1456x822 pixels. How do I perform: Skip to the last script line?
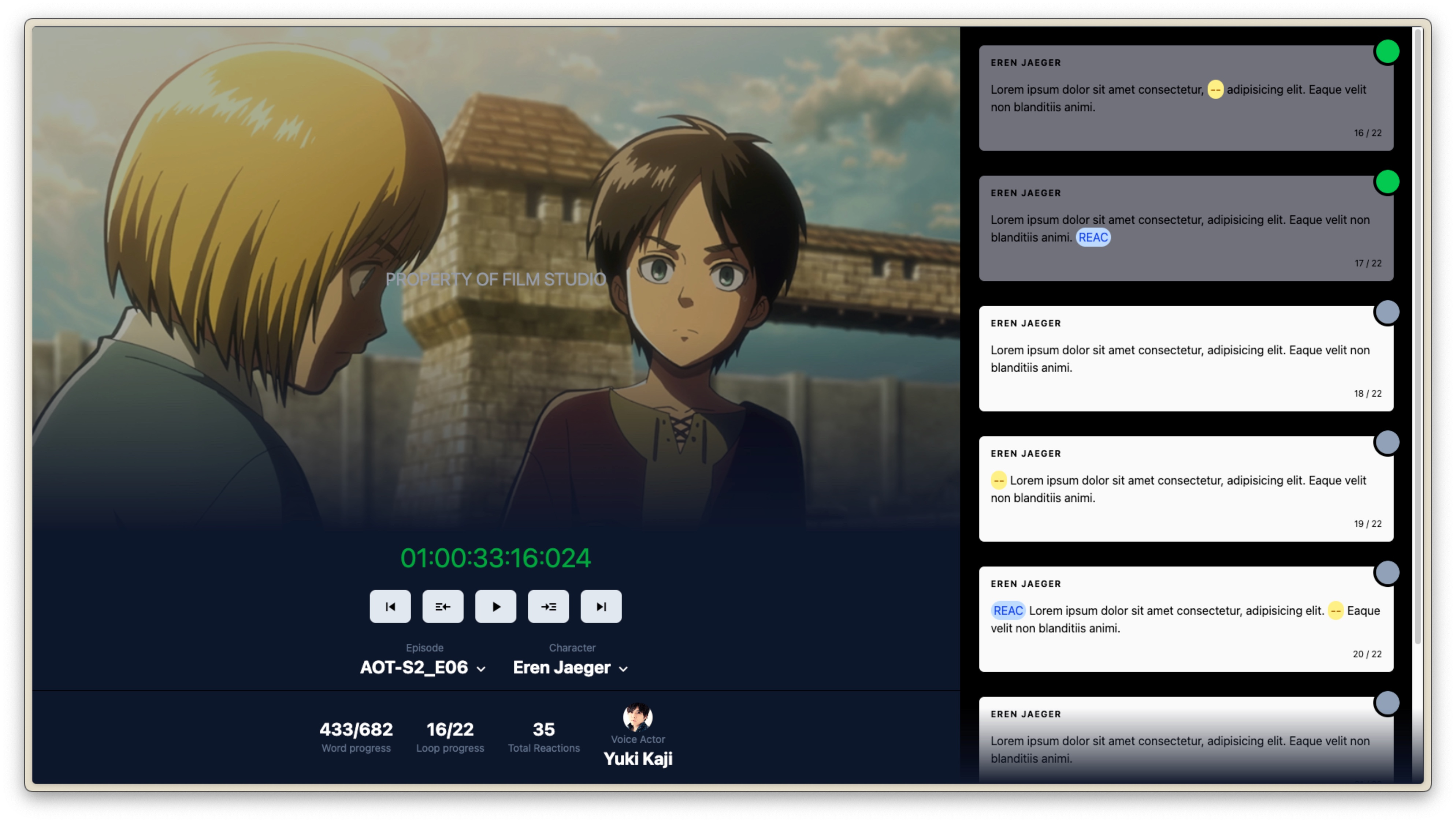coord(601,606)
